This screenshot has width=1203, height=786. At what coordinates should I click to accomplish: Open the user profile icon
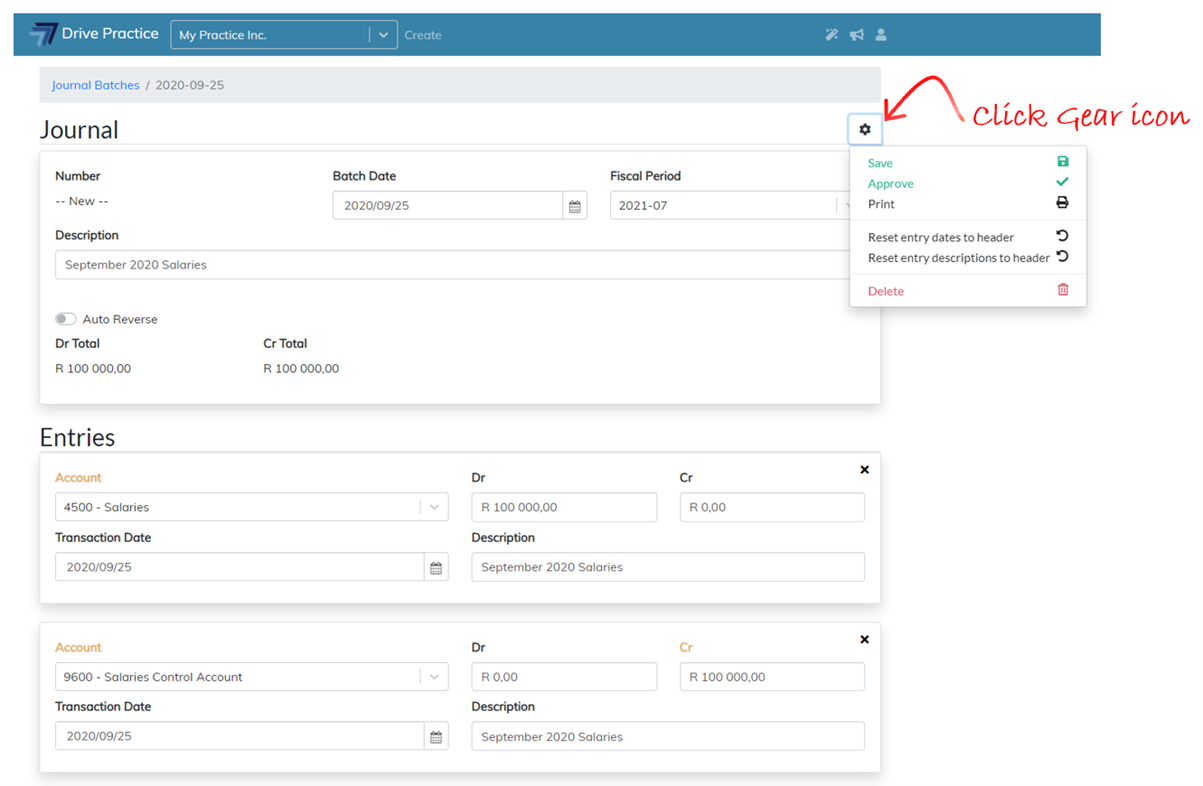click(x=881, y=35)
